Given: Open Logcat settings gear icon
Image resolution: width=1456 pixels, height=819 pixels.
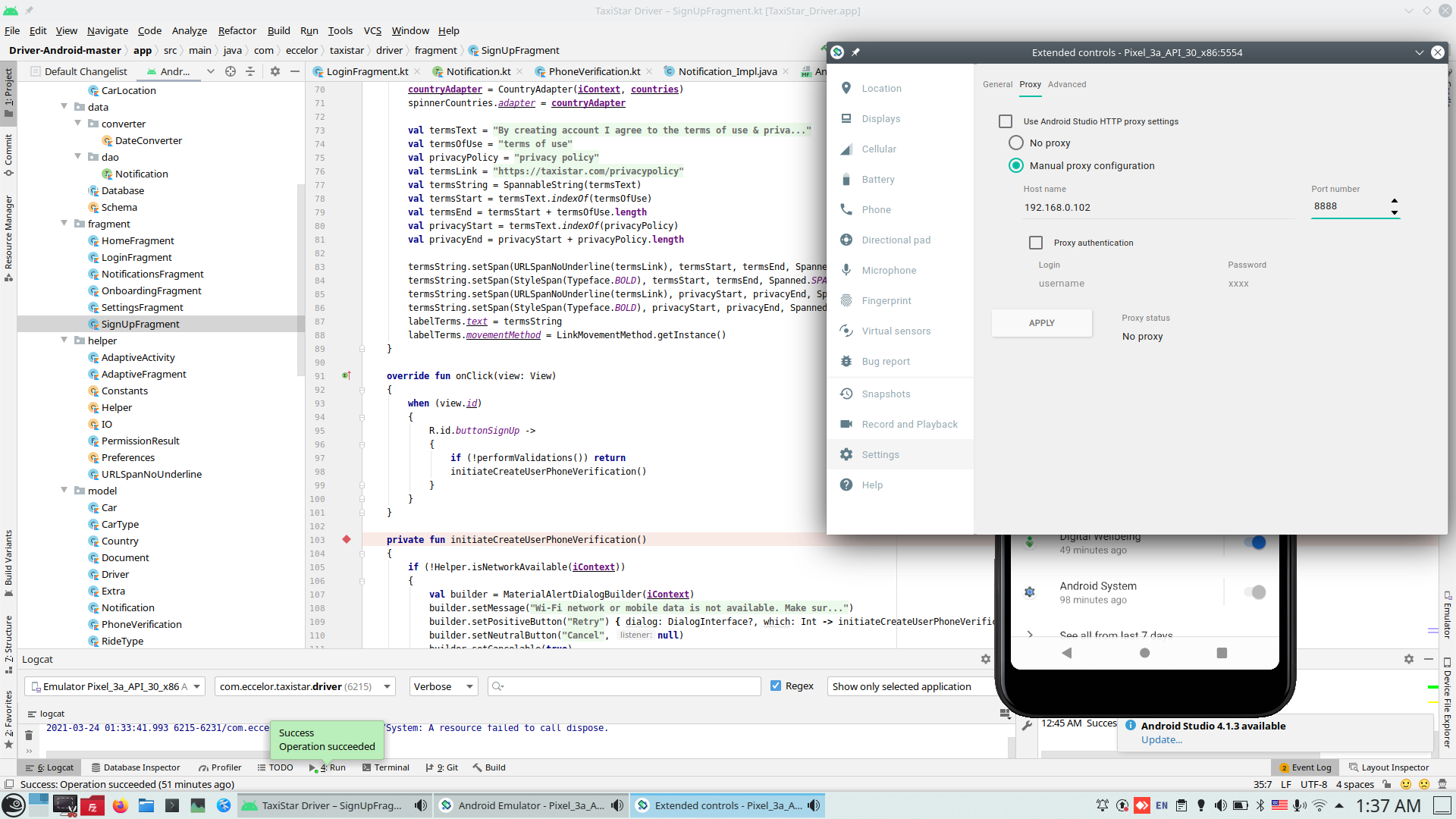Looking at the screenshot, I should [x=985, y=660].
